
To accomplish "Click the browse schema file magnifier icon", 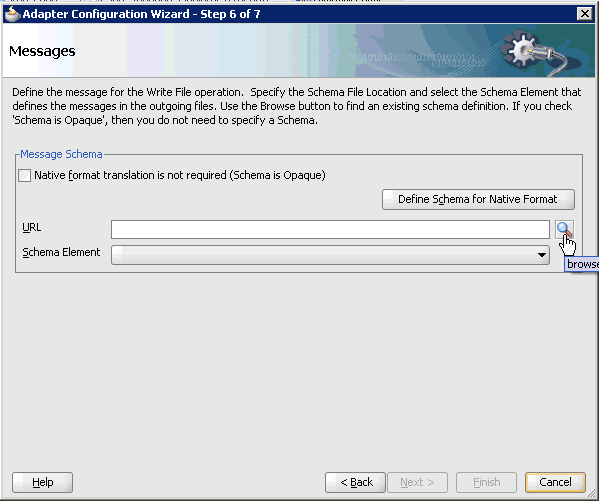I will [x=564, y=230].
